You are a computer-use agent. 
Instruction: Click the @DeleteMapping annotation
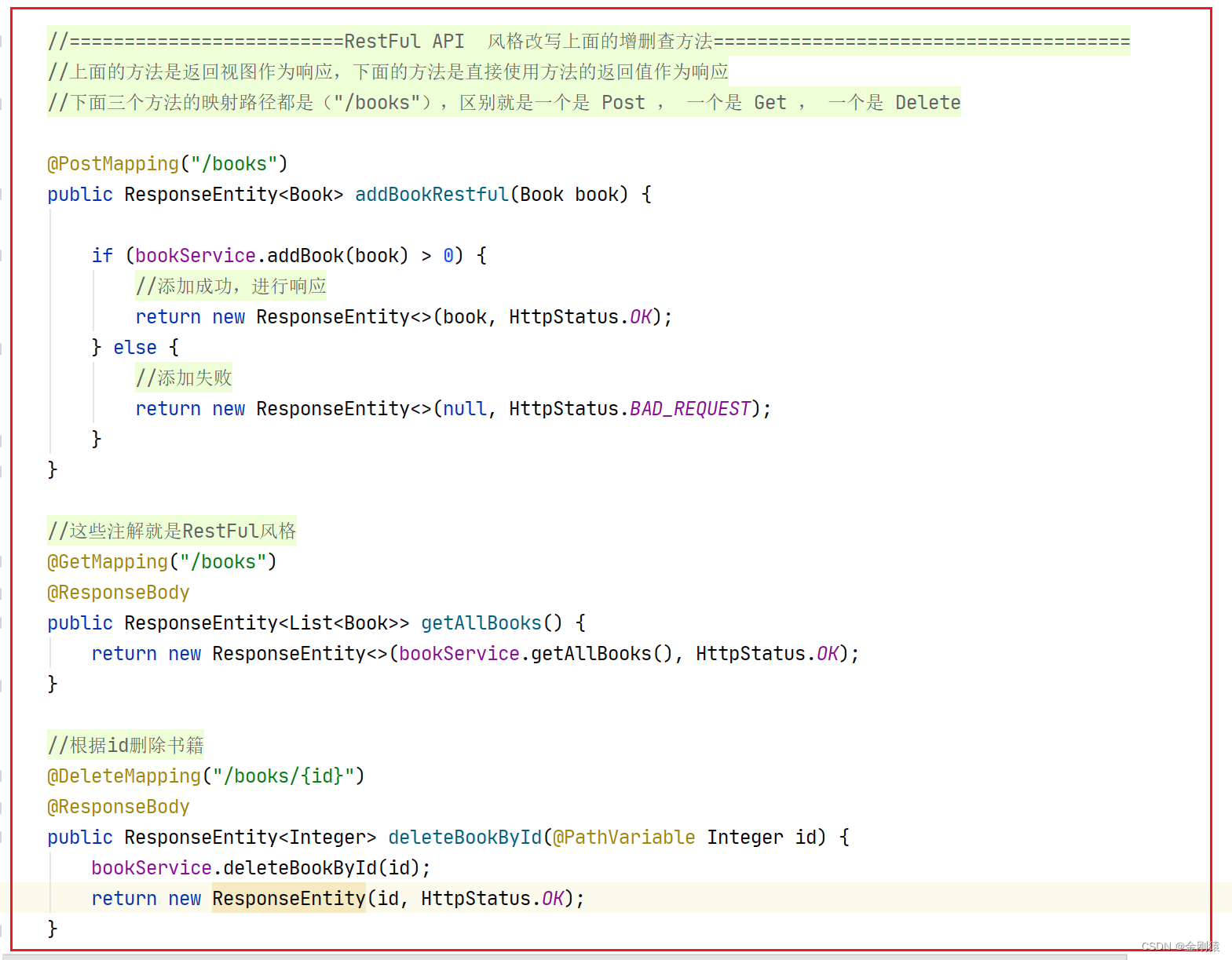pos(124,776)
